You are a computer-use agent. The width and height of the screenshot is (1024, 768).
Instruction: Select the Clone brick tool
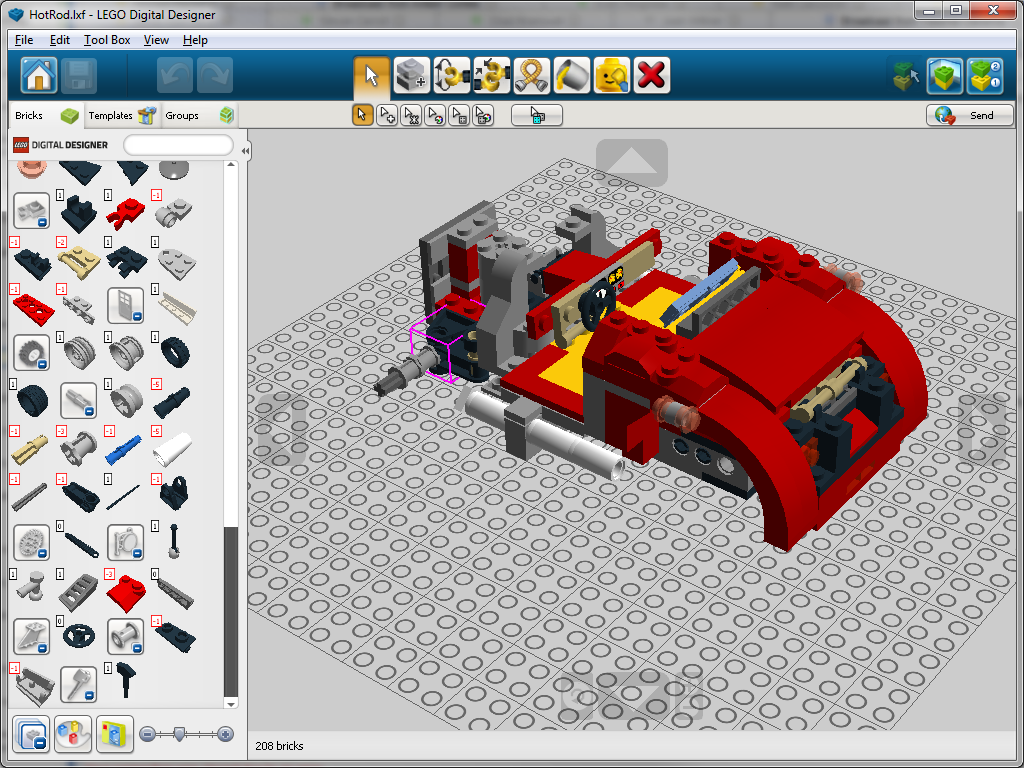[411, 76]
